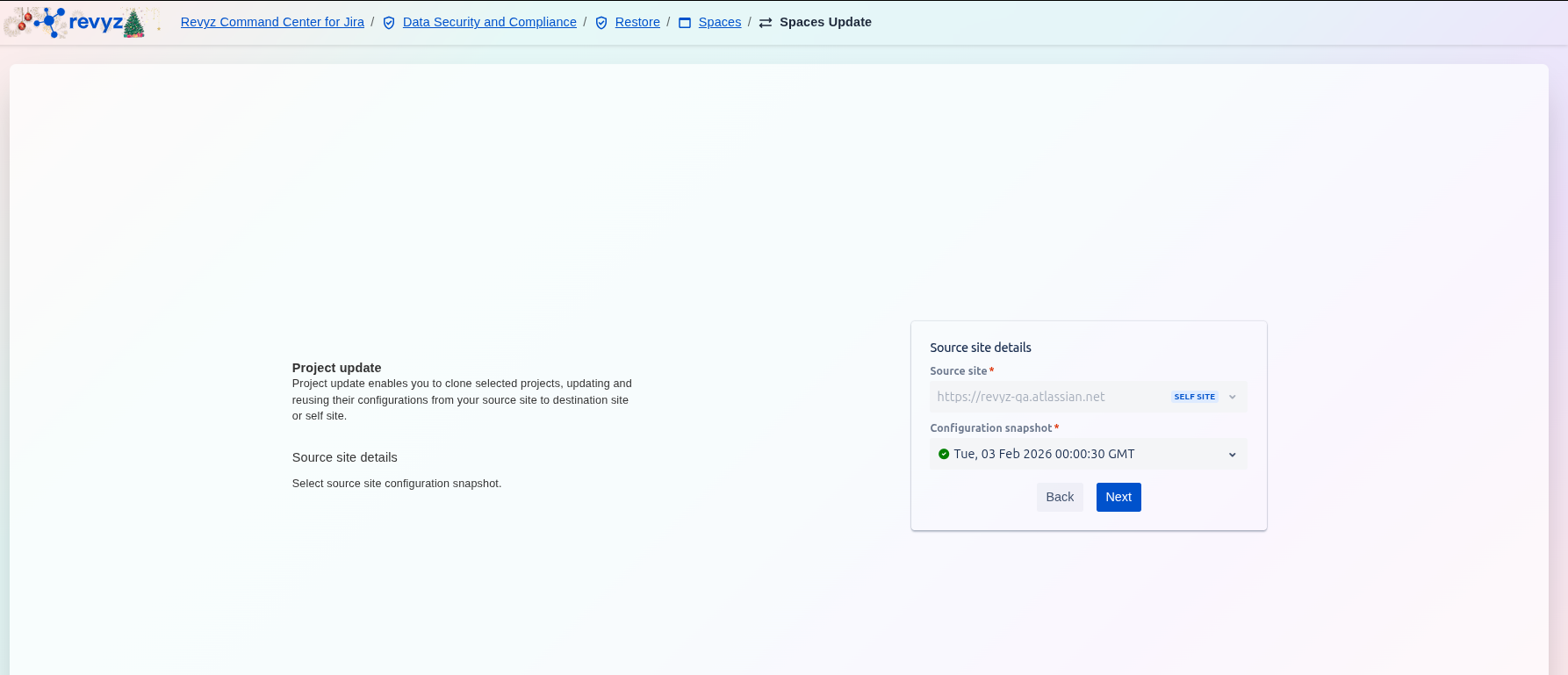Expand Source site using its chevron arrow
The image size is (1568, 675).
pos(1233,397)
